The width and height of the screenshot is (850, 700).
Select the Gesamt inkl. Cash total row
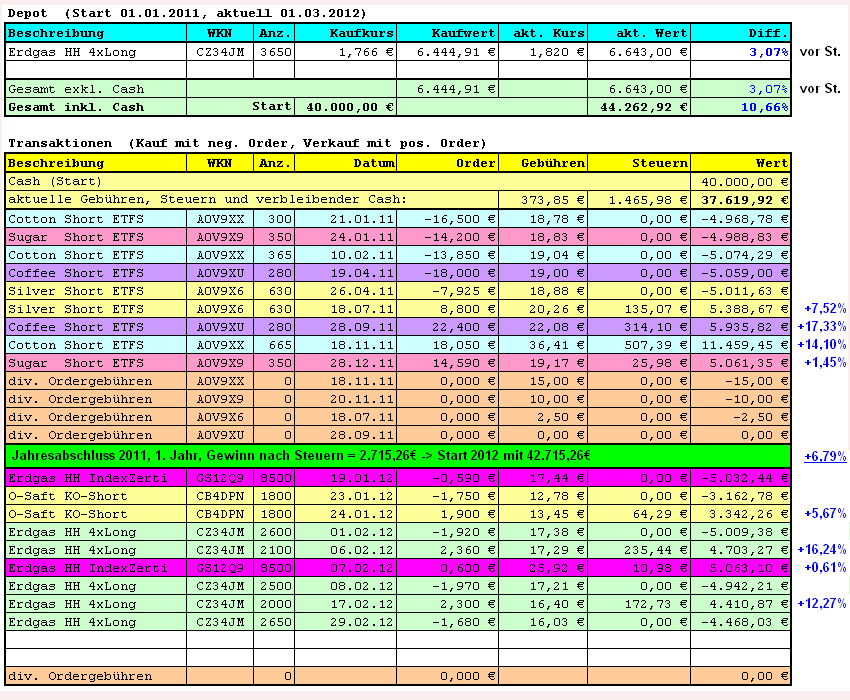(x=80, y=107)
